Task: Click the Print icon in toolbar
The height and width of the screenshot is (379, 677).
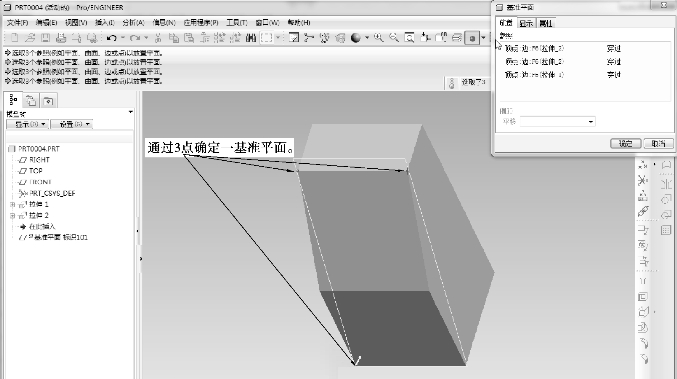Action: [x=61, y=38]
